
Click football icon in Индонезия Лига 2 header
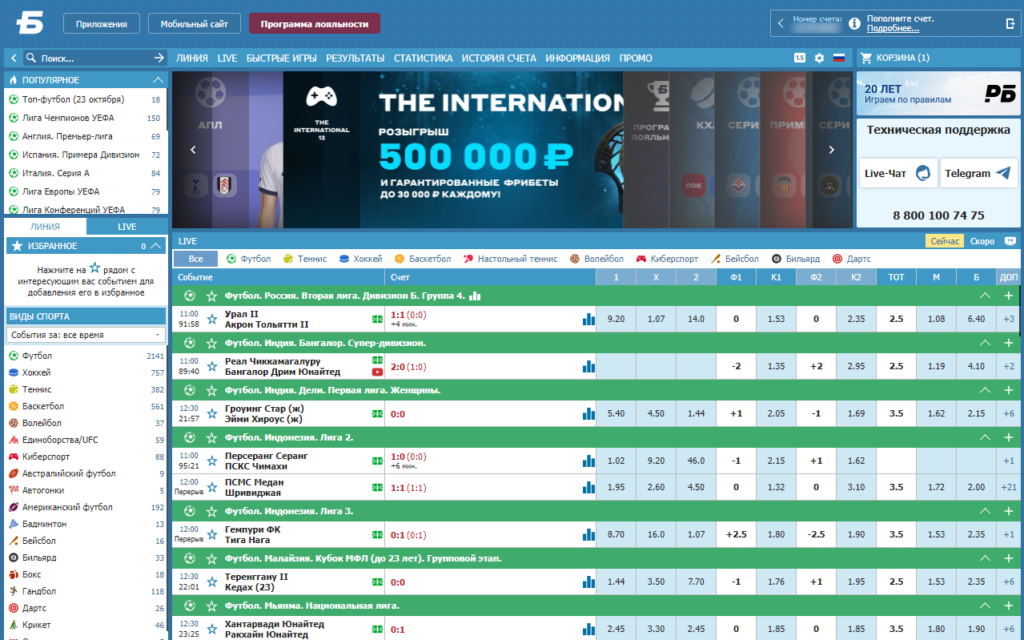[189, 438]
